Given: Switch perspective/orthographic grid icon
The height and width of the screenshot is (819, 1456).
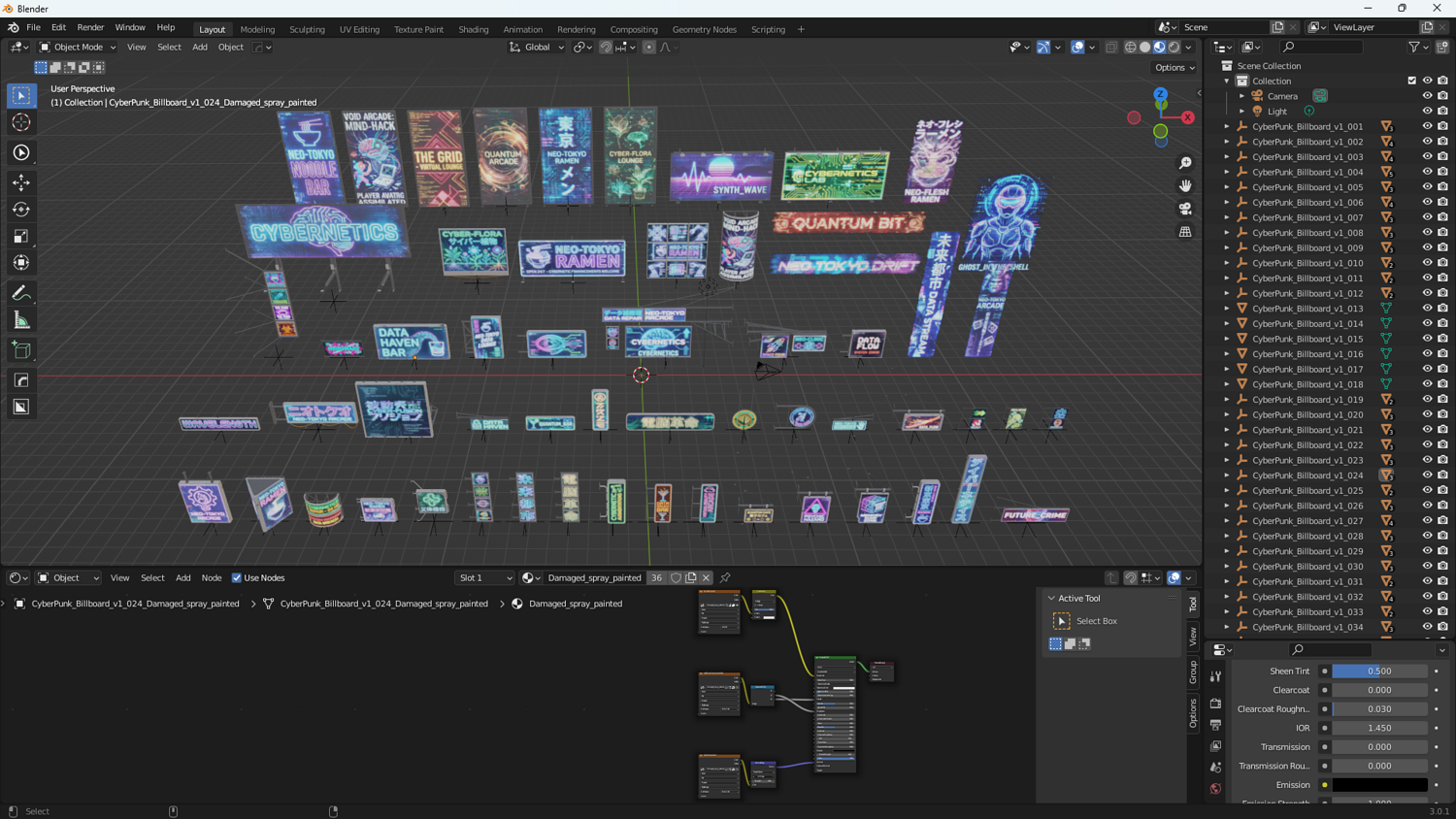Looking at the screenshot, I should click(1185, 232).
